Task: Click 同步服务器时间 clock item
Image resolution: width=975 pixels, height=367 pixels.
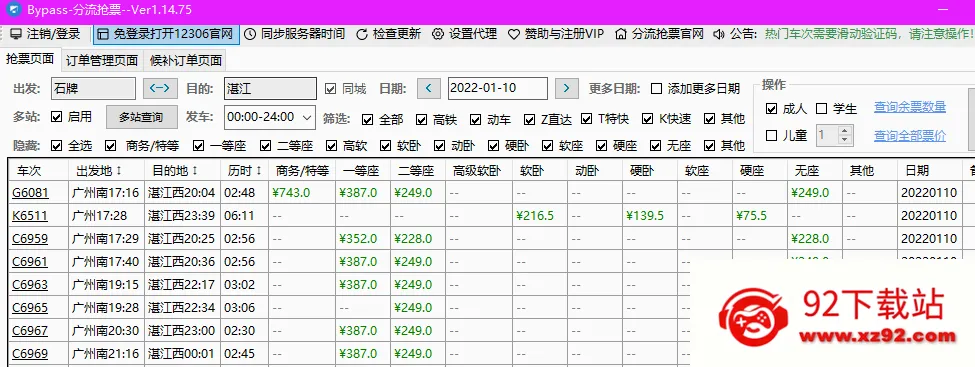Action: point(295,34)
